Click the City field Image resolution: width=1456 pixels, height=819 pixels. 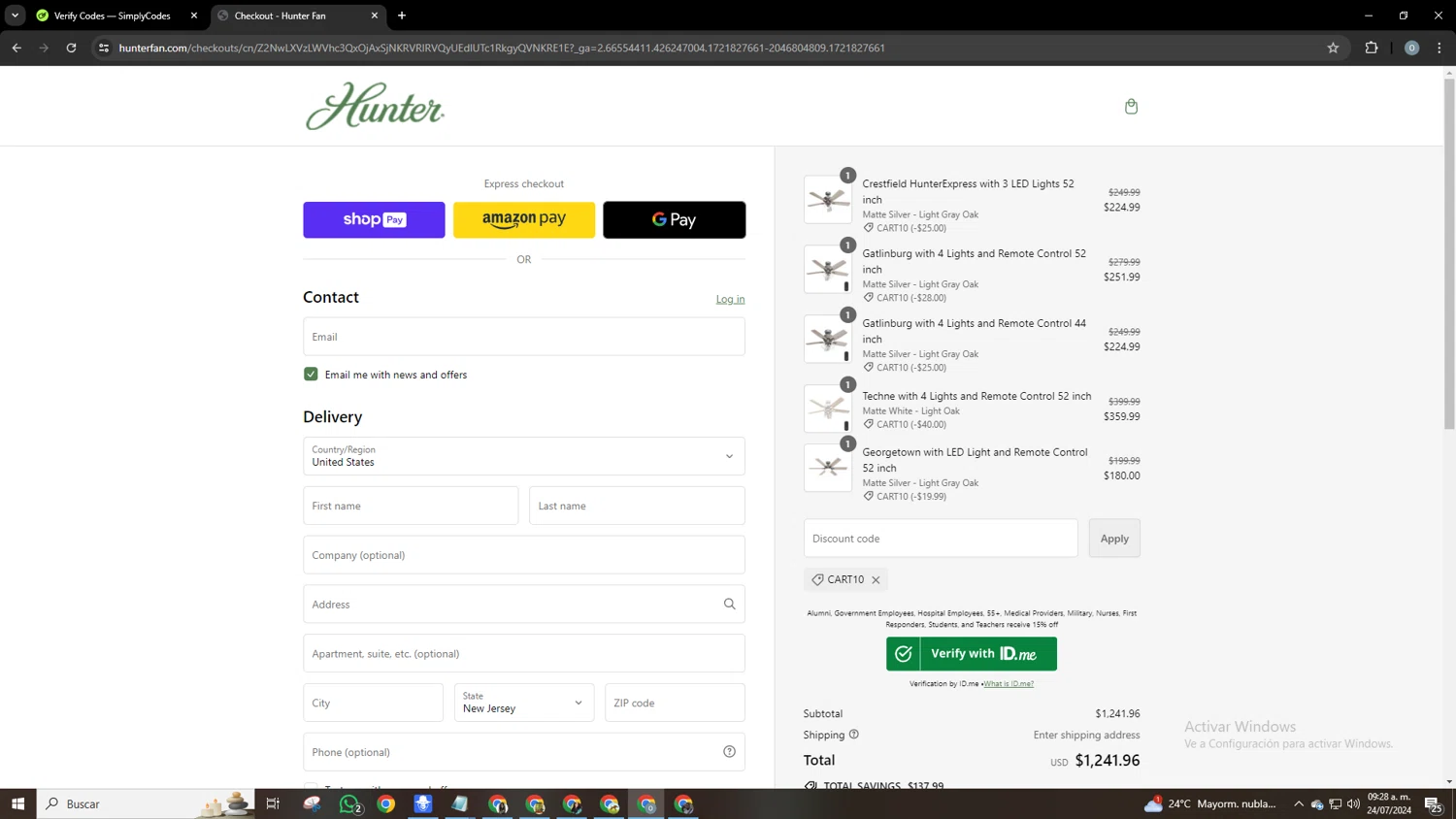pos(374,703)
